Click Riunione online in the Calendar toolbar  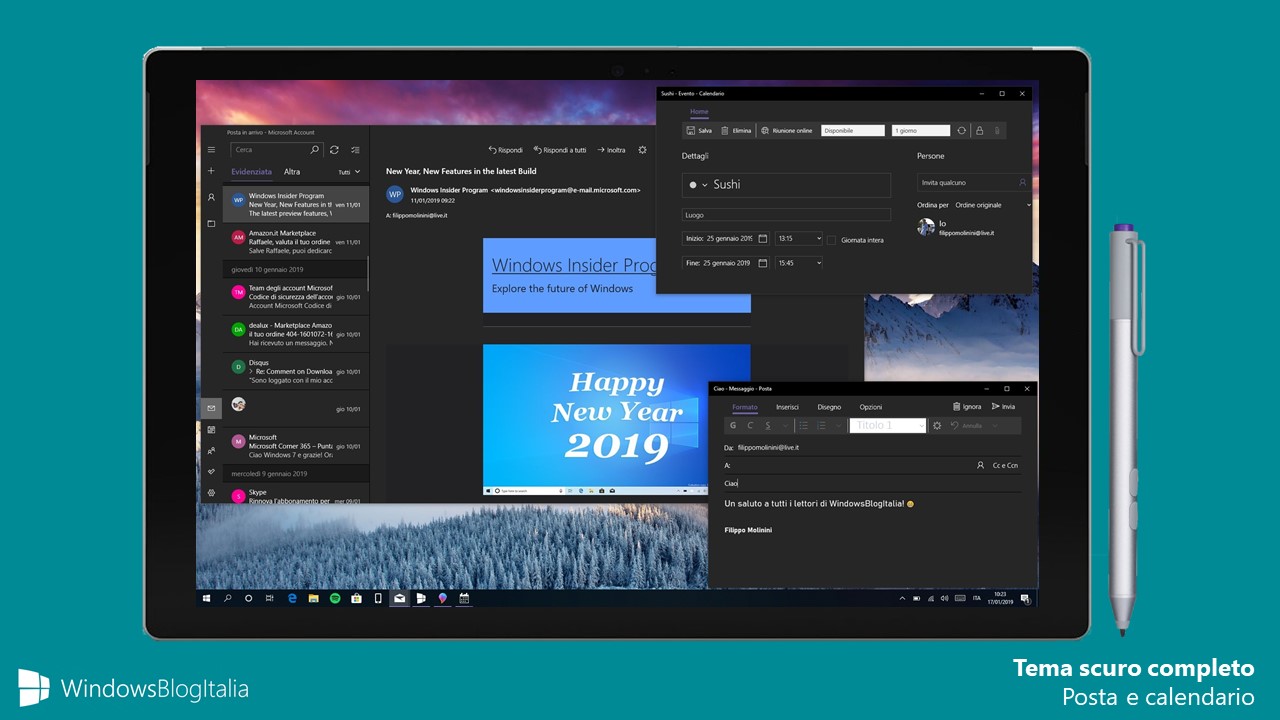point(787,130)
